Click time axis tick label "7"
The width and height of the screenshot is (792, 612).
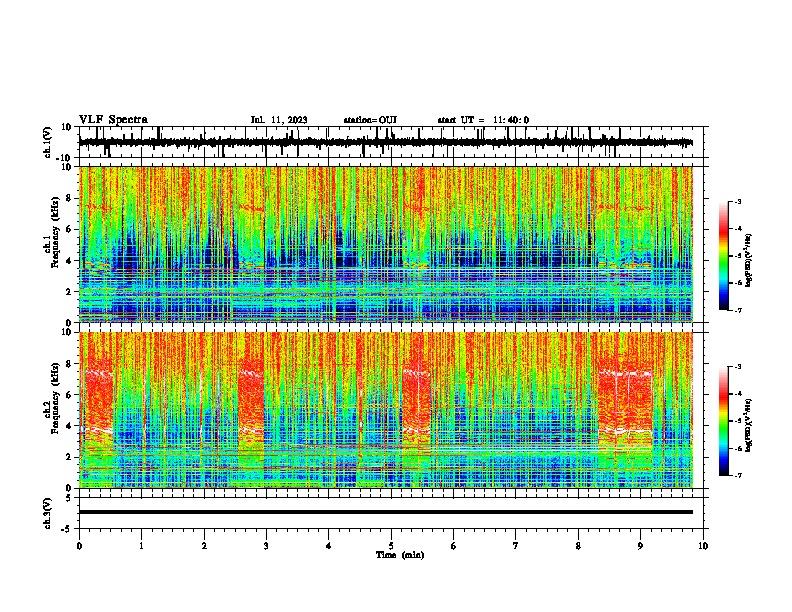point(516,546)
